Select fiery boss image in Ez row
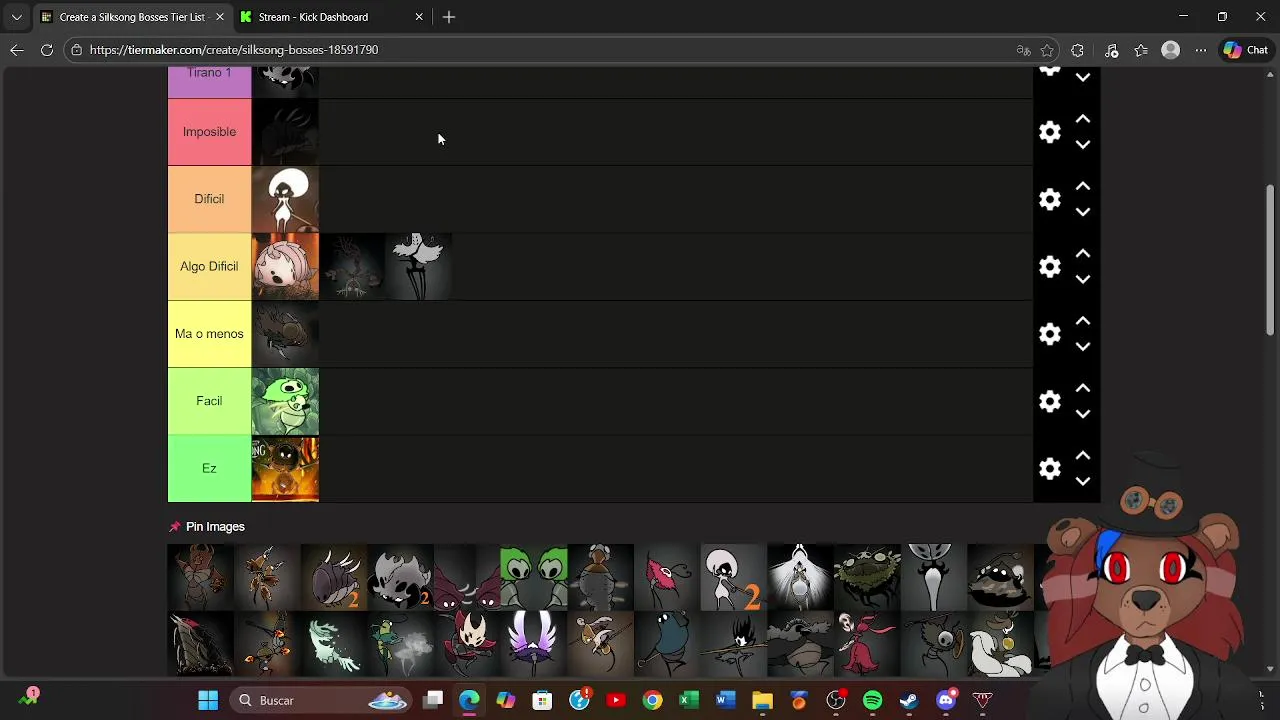1280x720 pixels. point(286,468)
